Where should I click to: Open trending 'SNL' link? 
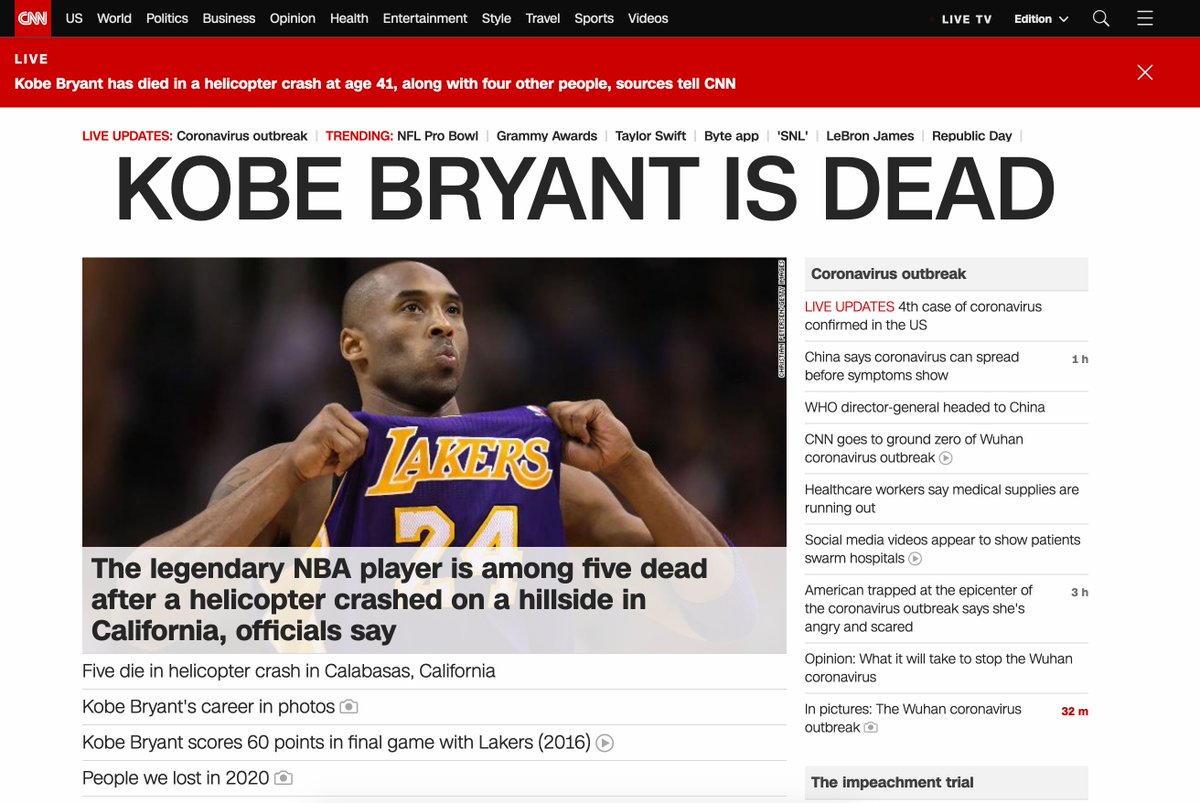pyautogui.click(x=793, y=136)
